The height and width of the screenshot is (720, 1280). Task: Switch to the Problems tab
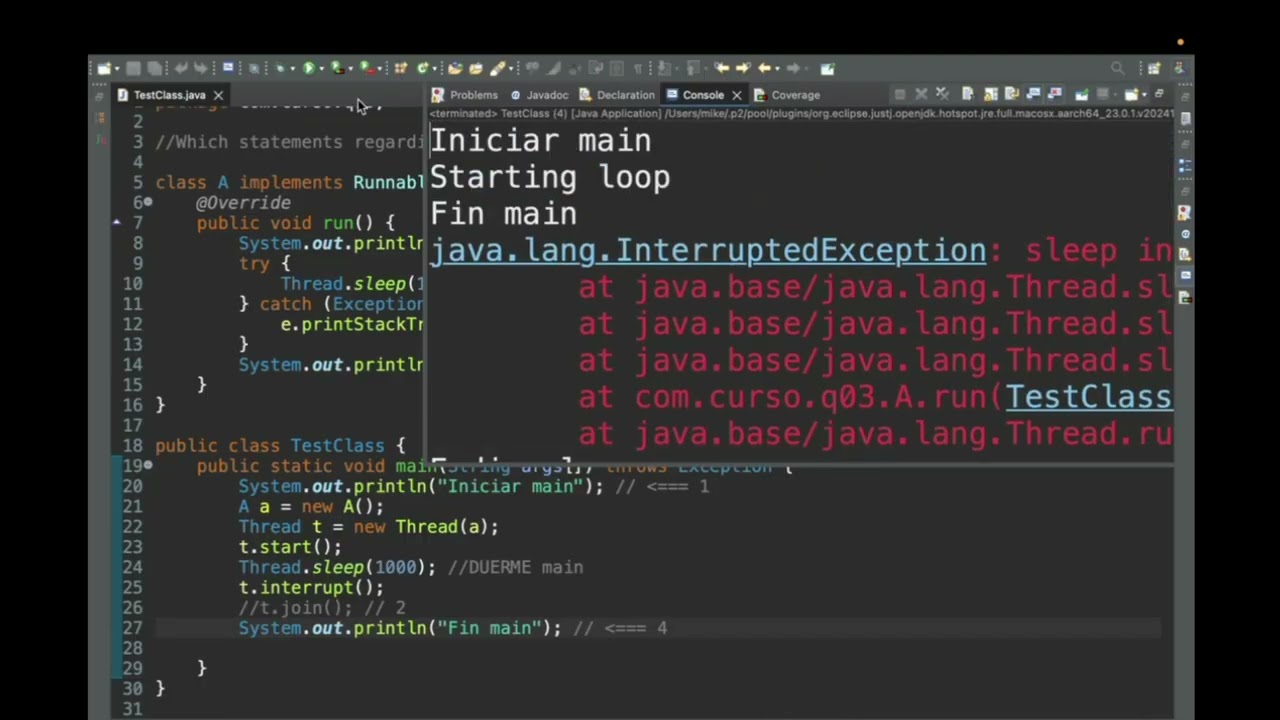(x=465, y=95)
